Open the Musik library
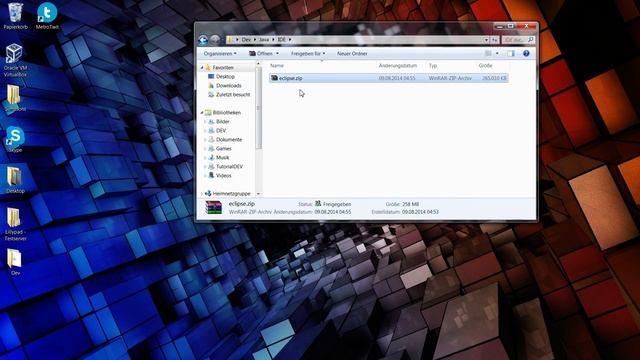Screen dimensions: 640x360 pos(222,157)
